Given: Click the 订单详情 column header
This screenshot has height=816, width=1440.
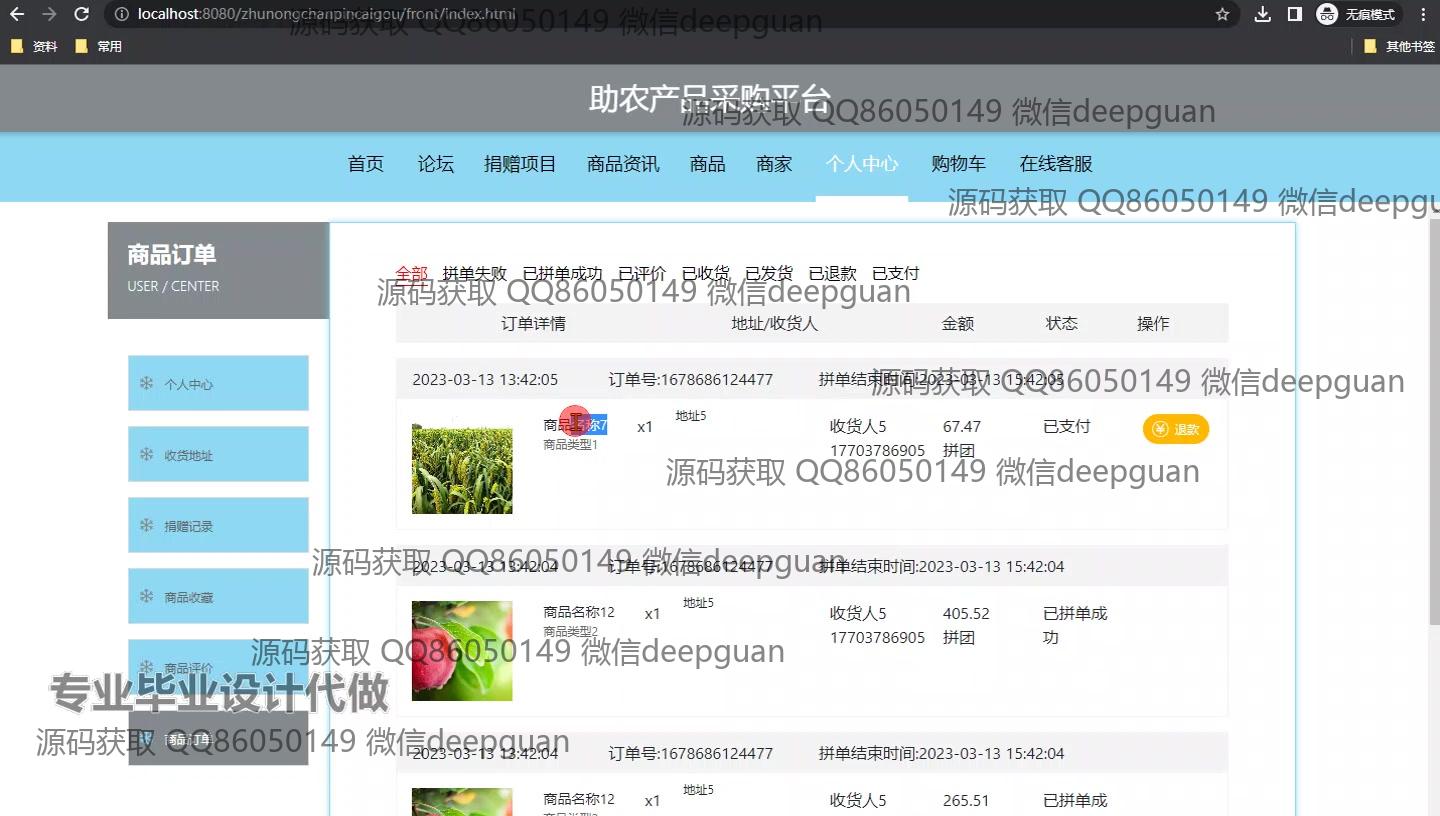Looking at the screenshot, I should point(533,323).
